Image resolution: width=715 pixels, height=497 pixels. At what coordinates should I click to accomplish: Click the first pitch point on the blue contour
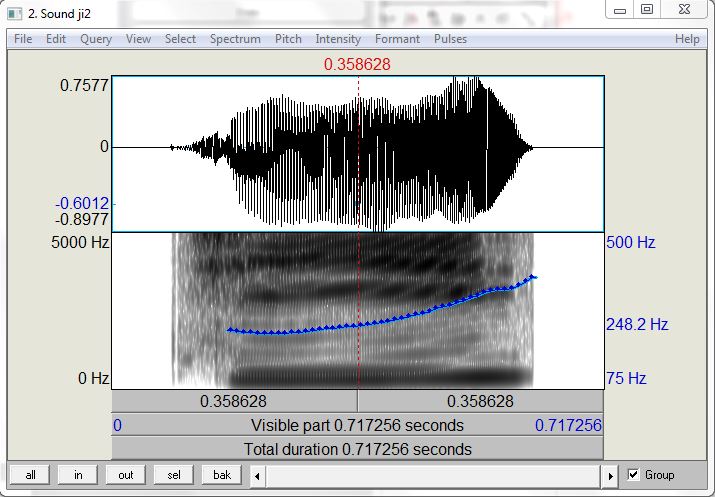click(x=230, y=330)
